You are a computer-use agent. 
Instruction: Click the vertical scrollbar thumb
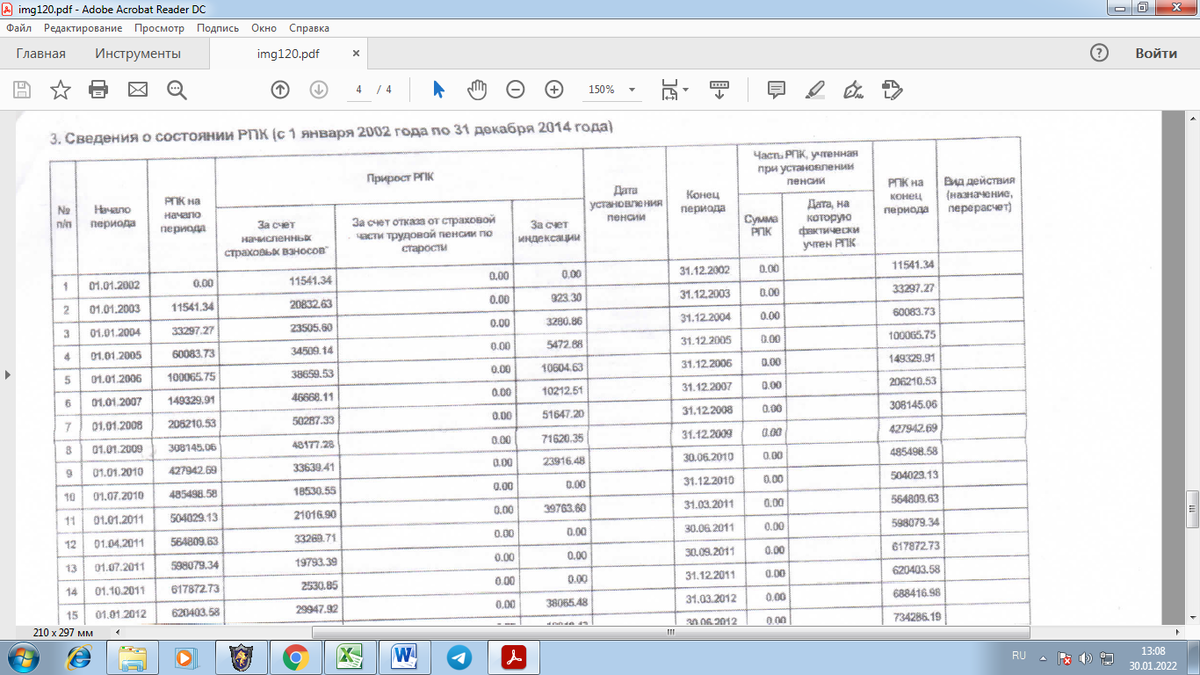pyautogui.click(x=1192, y=508)
